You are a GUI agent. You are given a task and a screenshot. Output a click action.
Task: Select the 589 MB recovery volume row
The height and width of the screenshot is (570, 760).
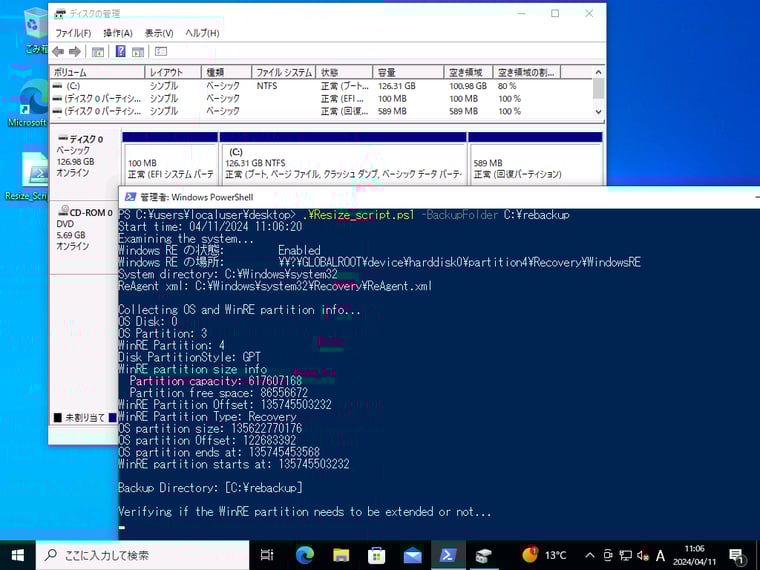pyautogui.click(x=321, y=111)
